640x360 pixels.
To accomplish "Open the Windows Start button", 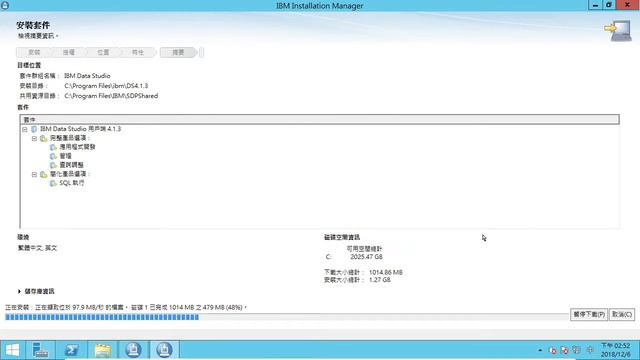I will tap(12, 350).
